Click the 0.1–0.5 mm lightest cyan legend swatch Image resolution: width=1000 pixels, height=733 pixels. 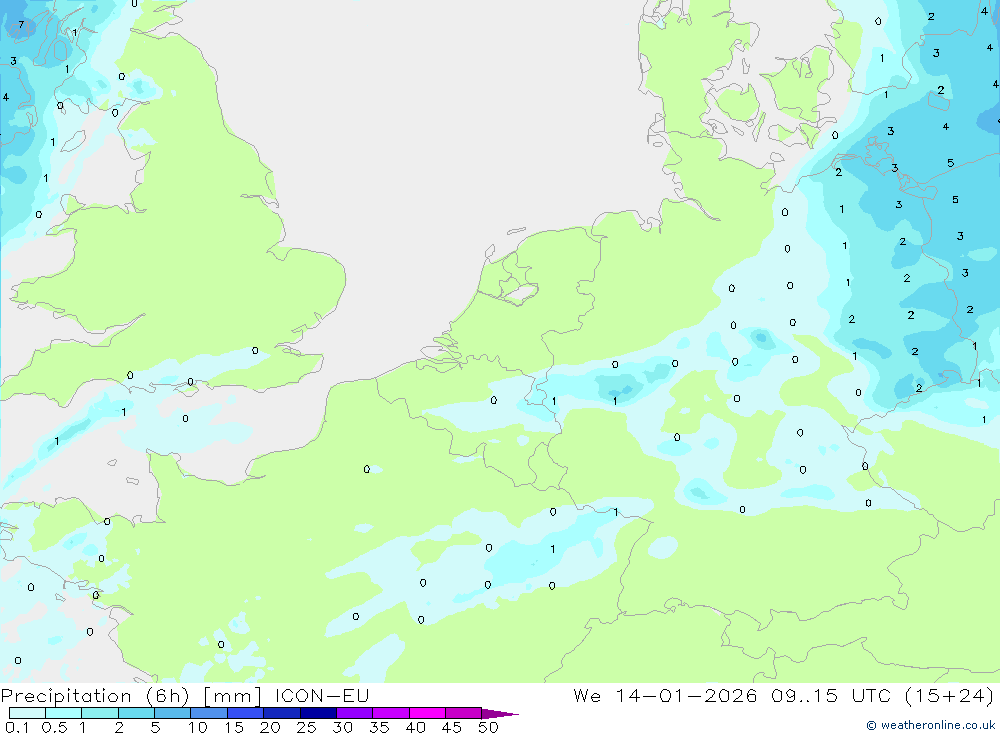(27, 713)
